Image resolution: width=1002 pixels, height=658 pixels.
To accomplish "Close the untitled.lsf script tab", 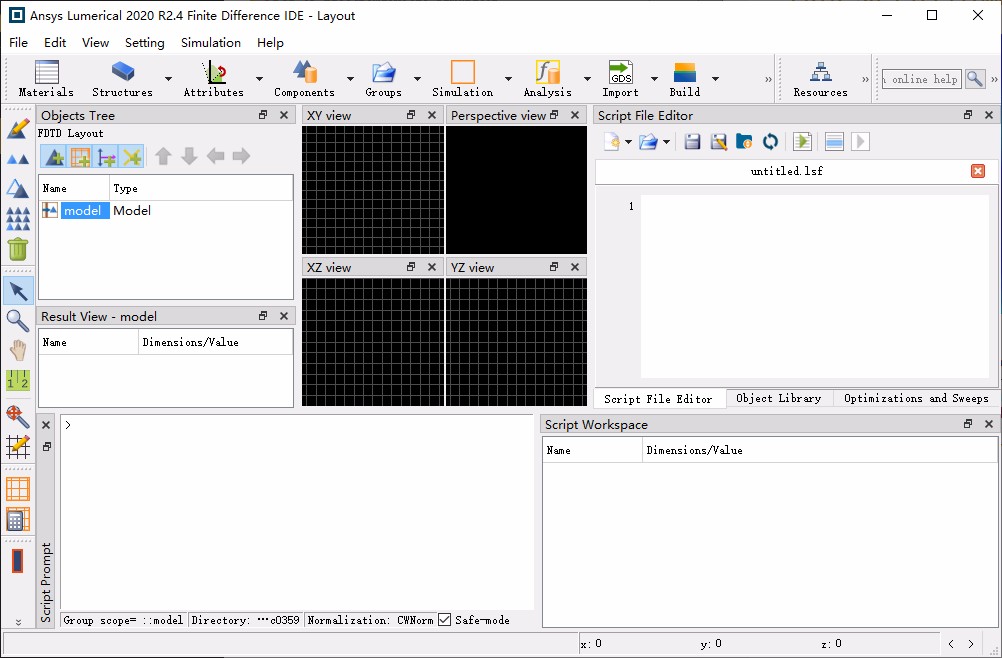I will coord(978,171).
